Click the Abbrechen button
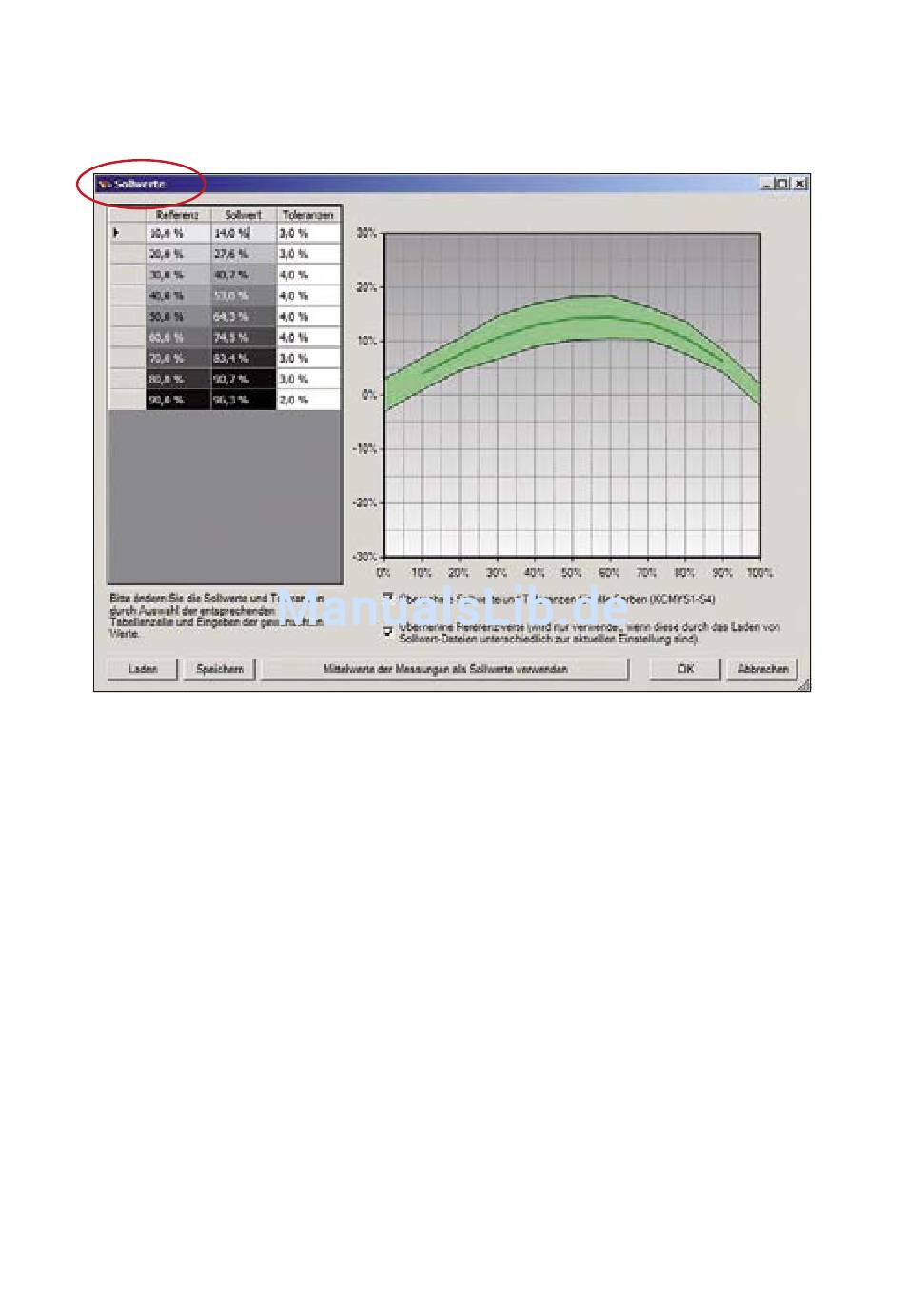Screen dimensions: 904x1316 (x=762, y=669)
